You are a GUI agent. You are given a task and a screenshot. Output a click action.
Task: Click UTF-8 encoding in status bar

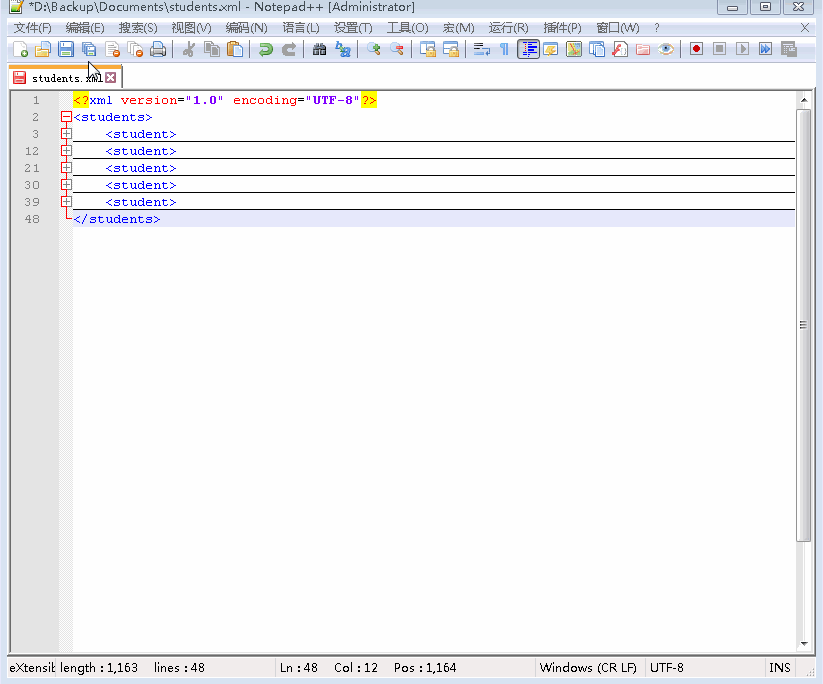coord(667,668)
